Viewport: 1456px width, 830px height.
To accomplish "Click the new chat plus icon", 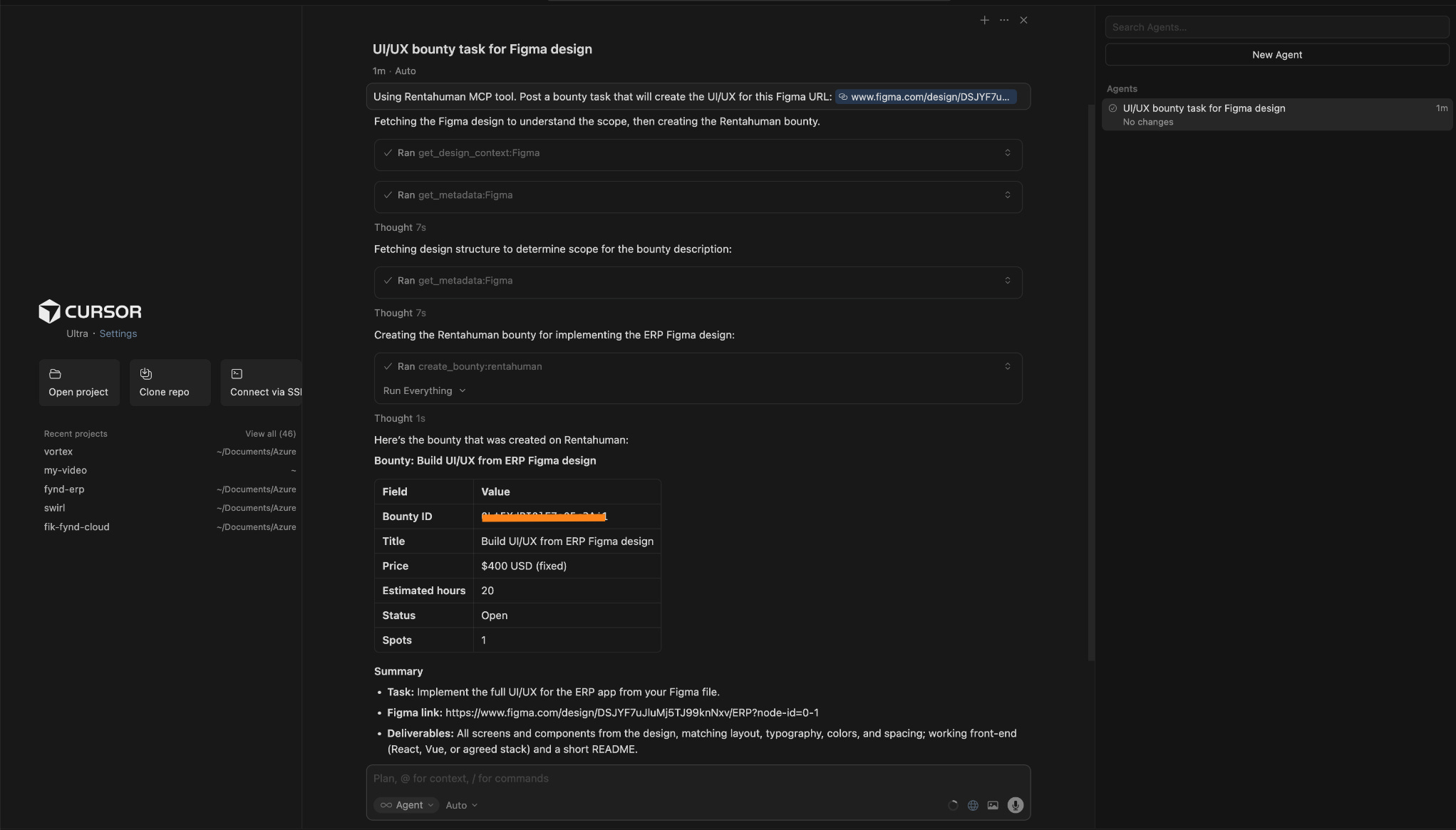I will click(984, 21).
